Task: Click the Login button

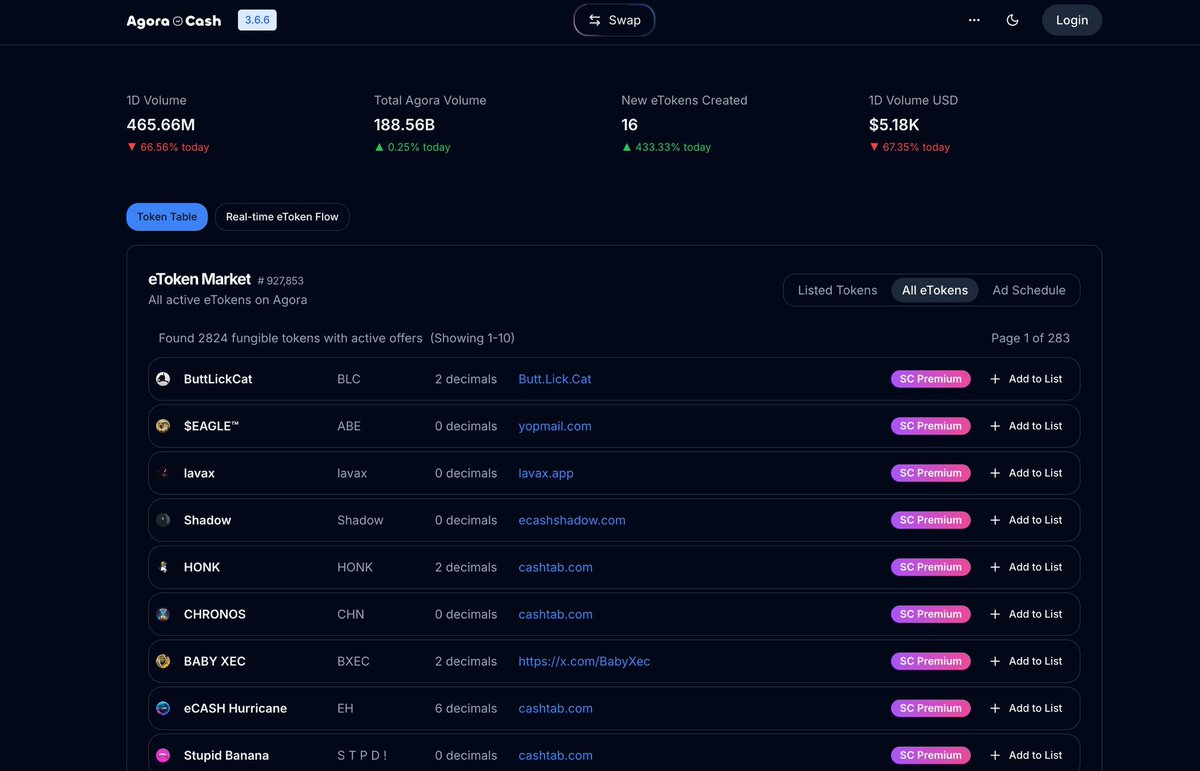Action: point(1072,20)
